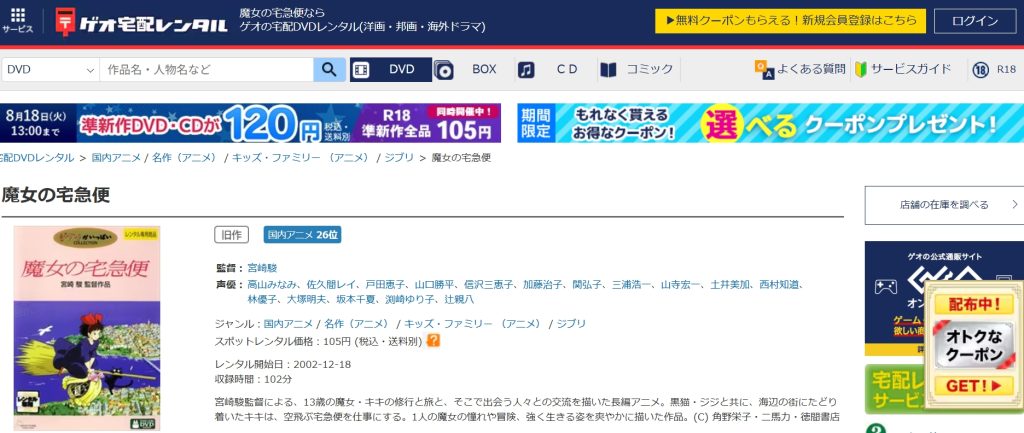Click the magnifier search button
The width and height of the screenshot is (1024, 433).
pos(330,70)
